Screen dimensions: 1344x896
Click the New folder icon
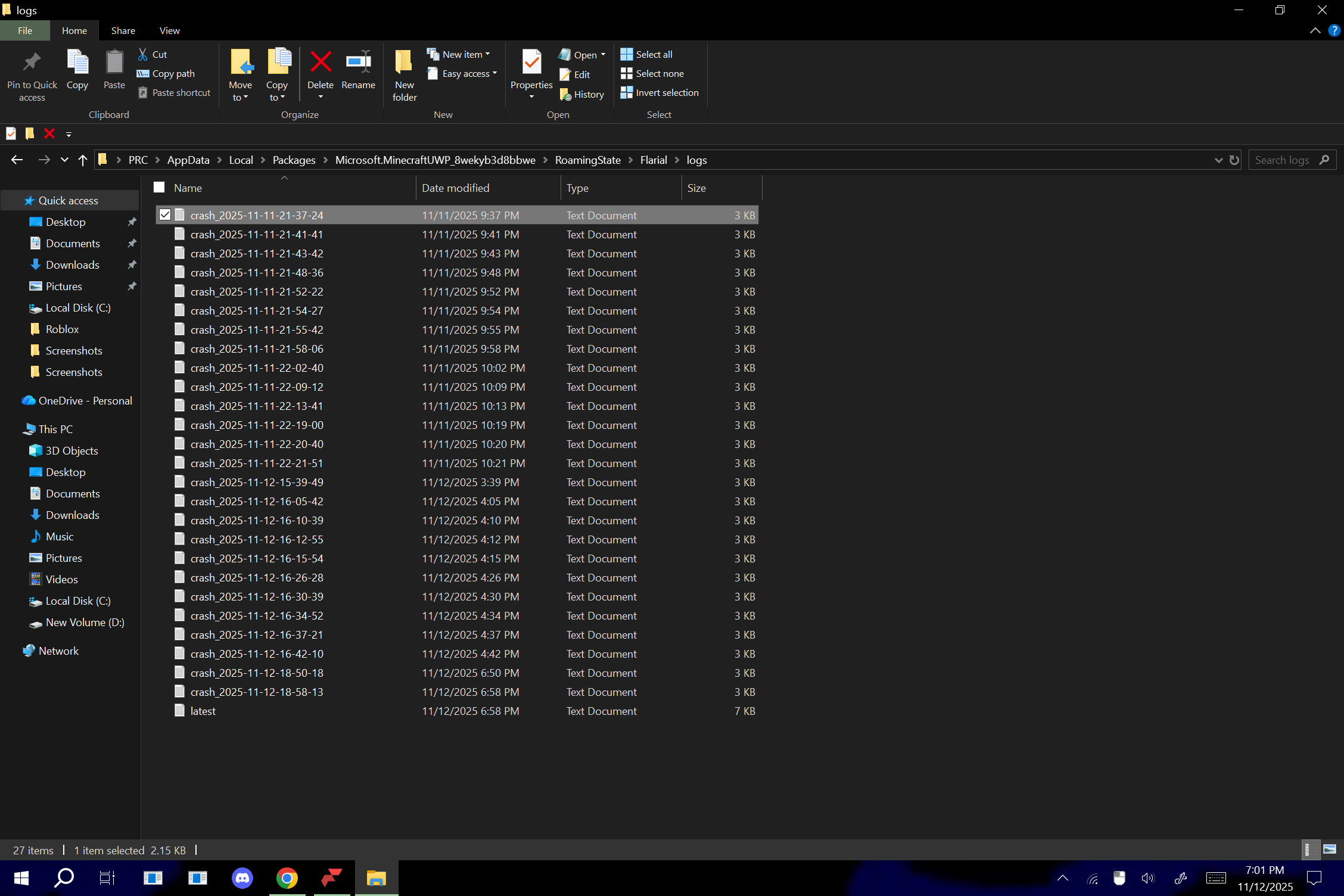pos(404,62)
